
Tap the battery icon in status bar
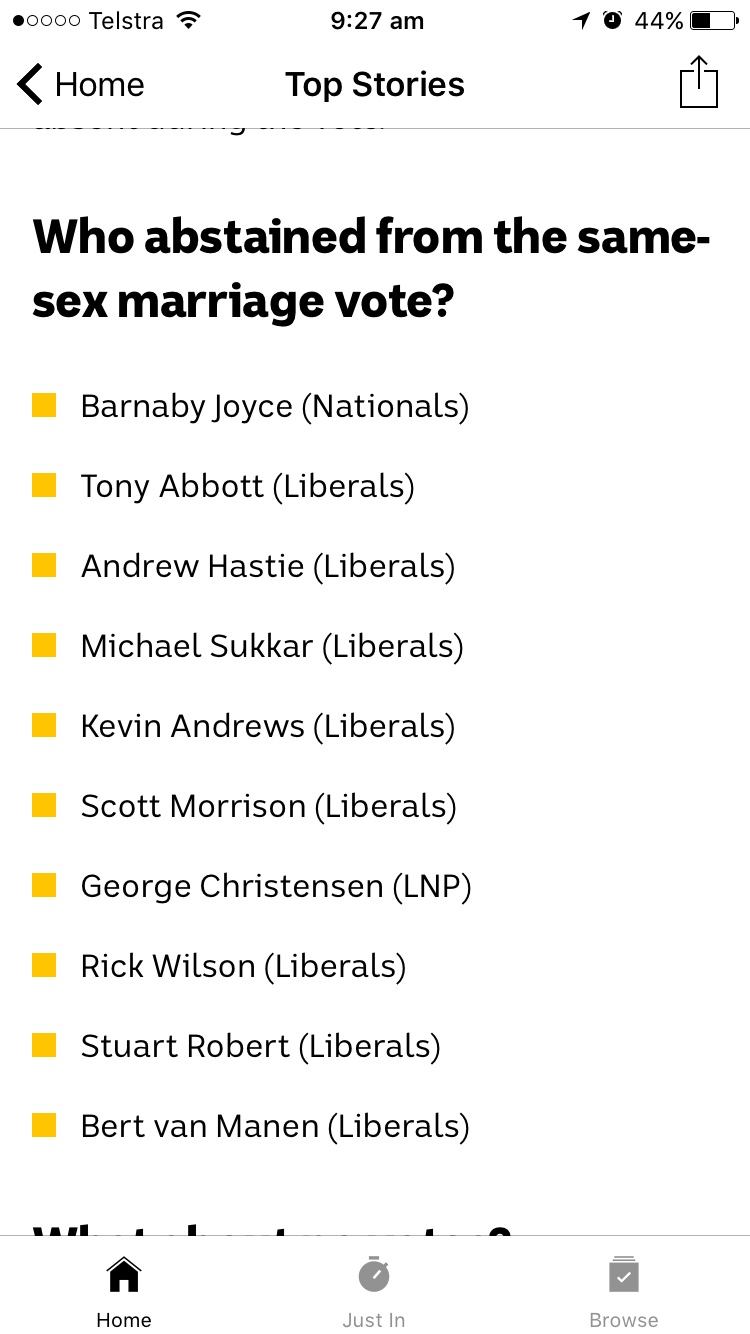click(x=714, y=21)
